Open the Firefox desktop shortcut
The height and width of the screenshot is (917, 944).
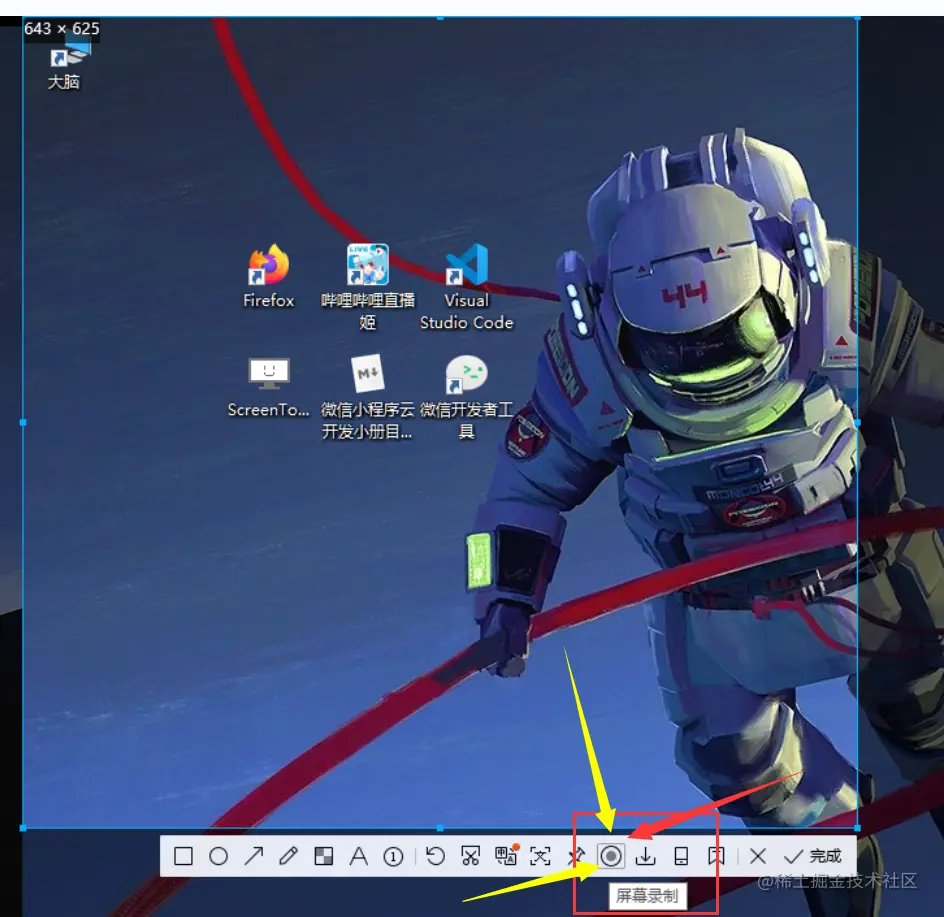click(x=269, y=276)
